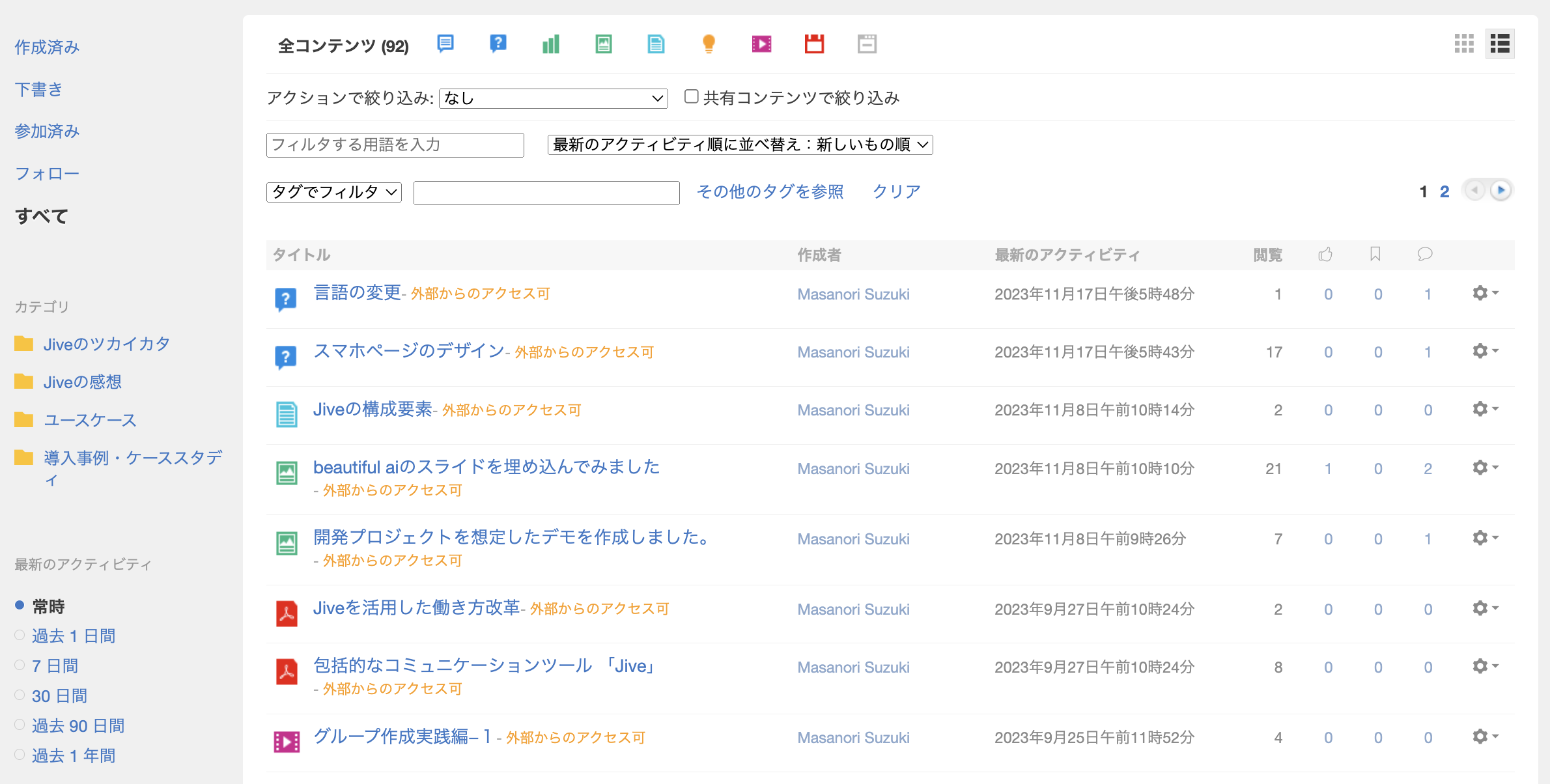The height and width of the screenshot is (784, 1550).
Task: Filter content by polls bar-chart icon
Action: [551, 44]
